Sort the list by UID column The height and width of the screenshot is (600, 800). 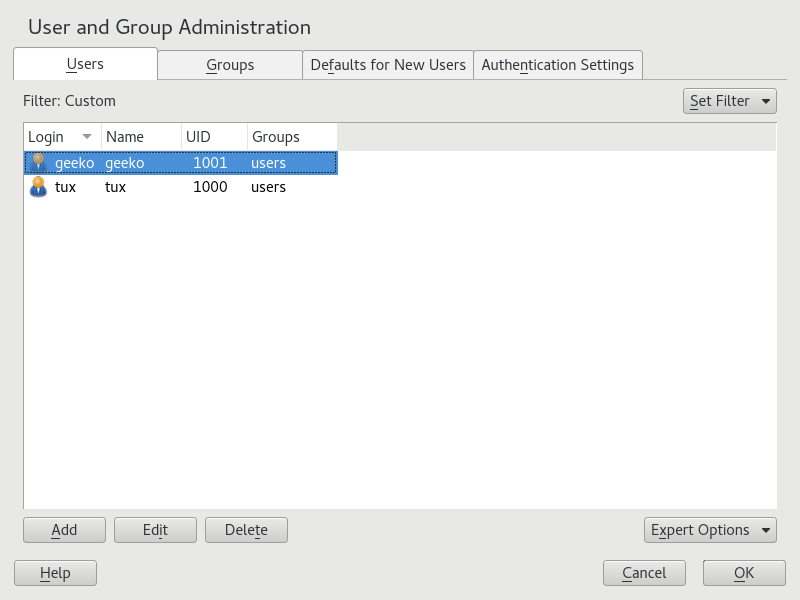pos(213,137)
